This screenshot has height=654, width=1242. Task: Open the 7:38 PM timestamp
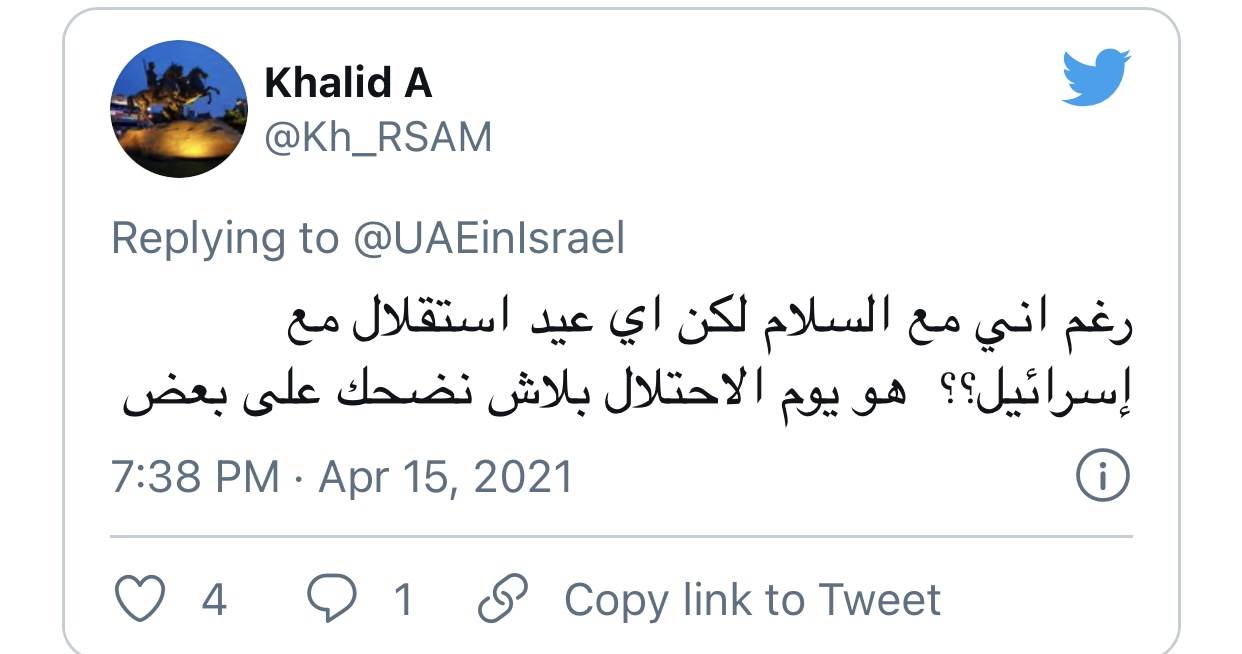(195, 477)
